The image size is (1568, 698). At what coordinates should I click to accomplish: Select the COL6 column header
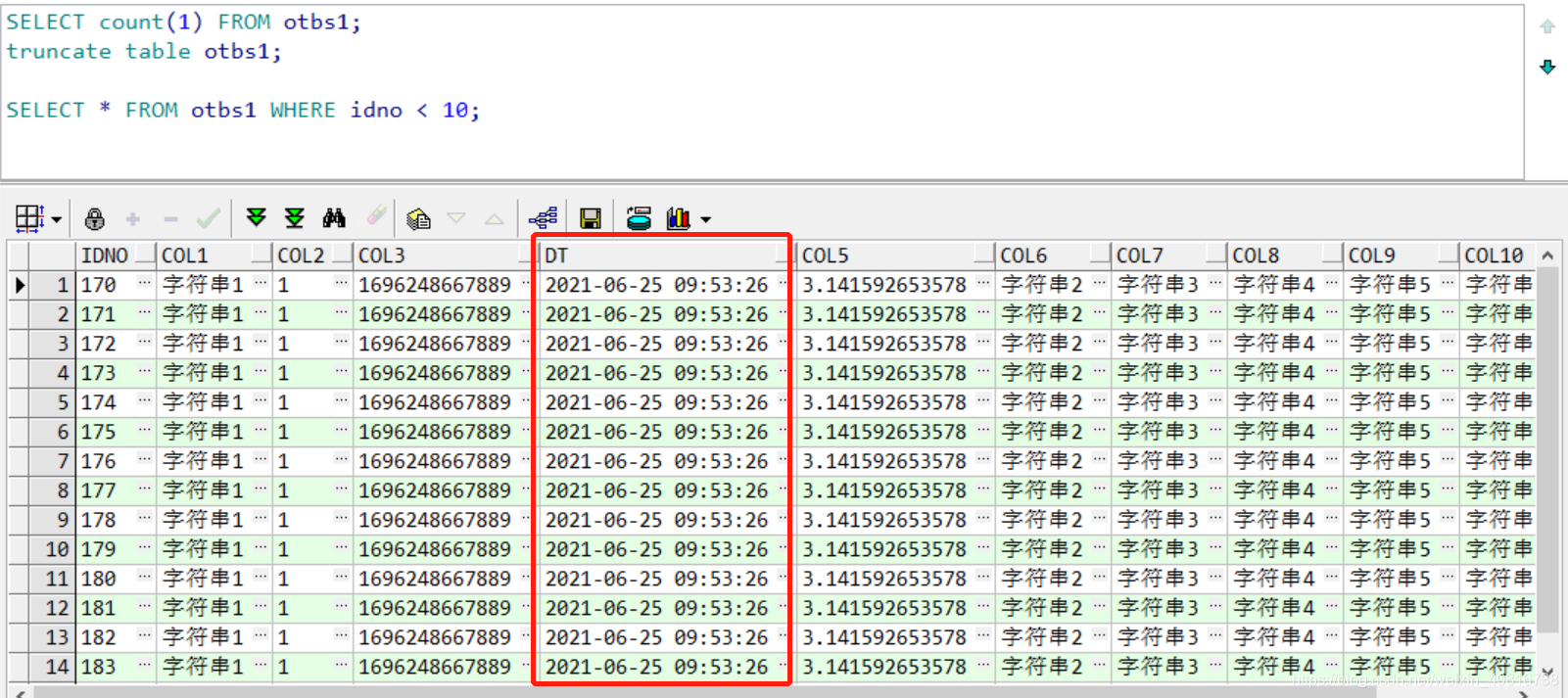click(x=1053, y=256)
